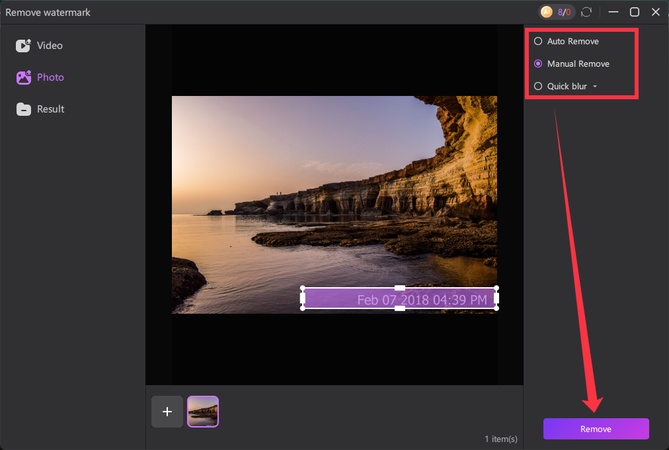Minimize the Remove watermark window
This screenshot has height=450, width=669.
[x=614, y=12]
